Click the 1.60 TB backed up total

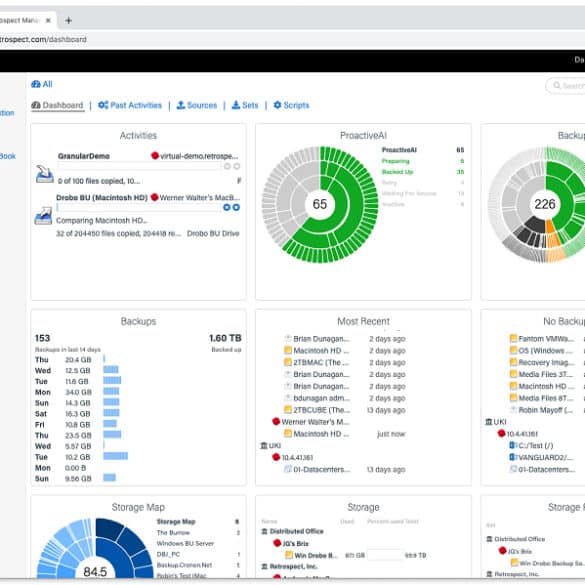click(x=225, y=338)
